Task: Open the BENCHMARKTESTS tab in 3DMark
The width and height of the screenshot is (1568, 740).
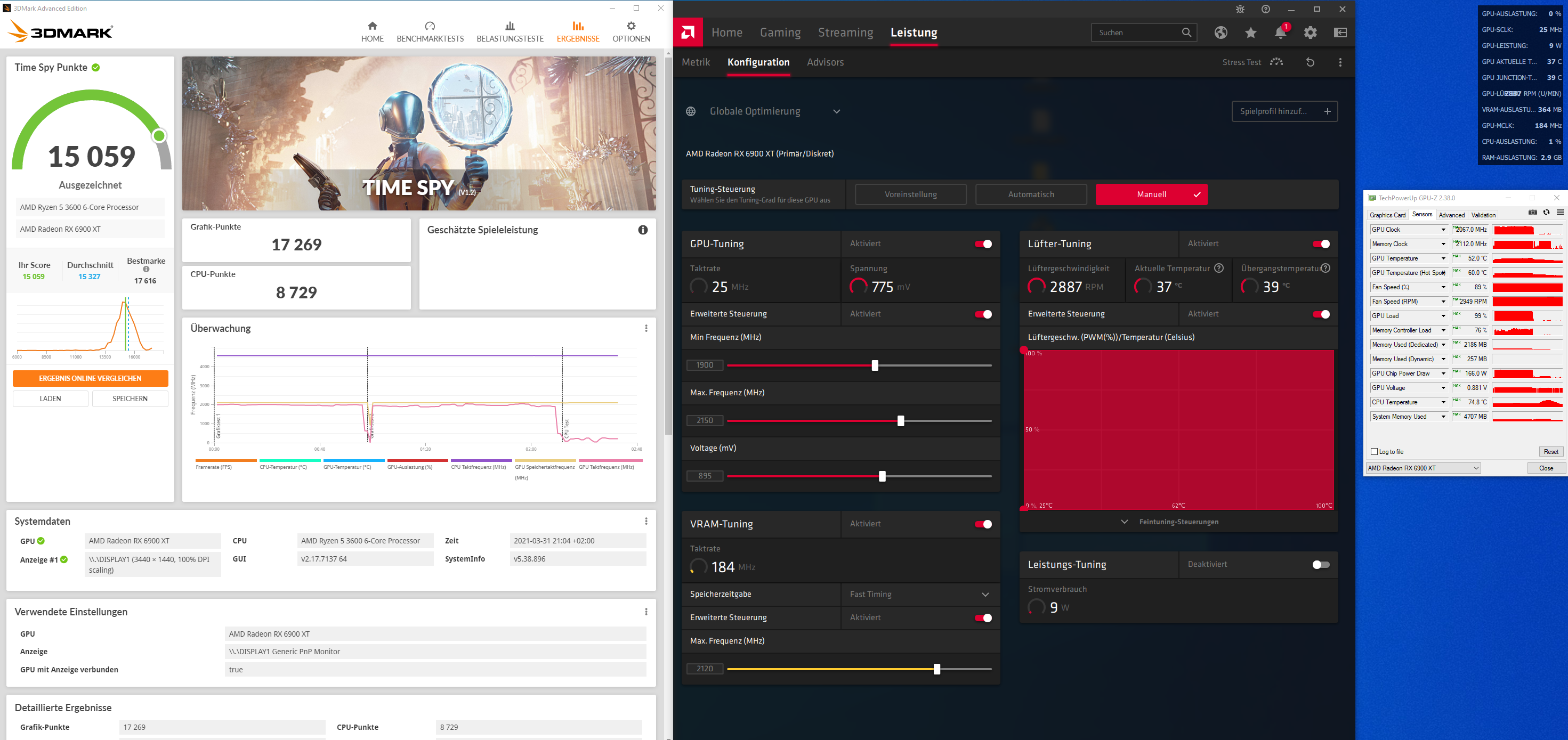Action: point(430,31)
